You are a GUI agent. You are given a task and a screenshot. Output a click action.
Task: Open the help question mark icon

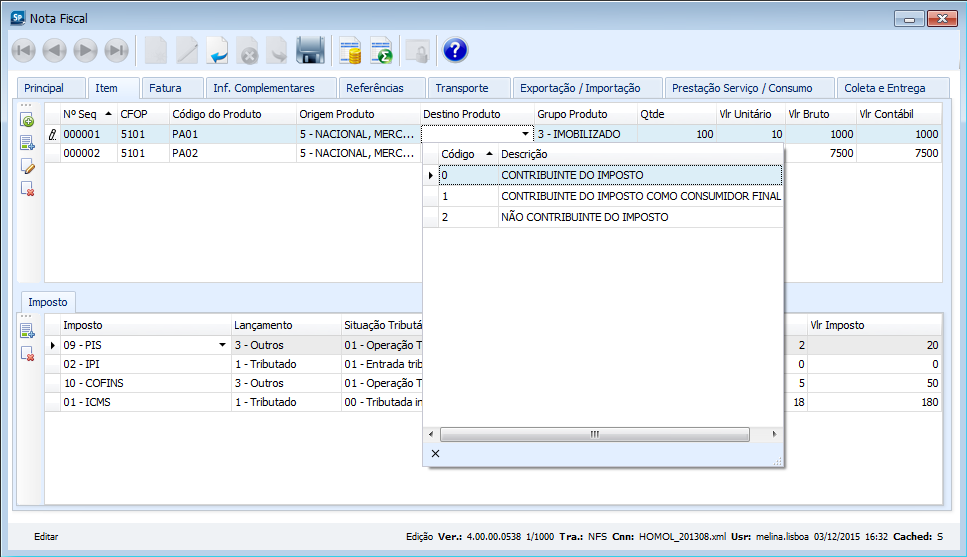[x=455, y=50]
